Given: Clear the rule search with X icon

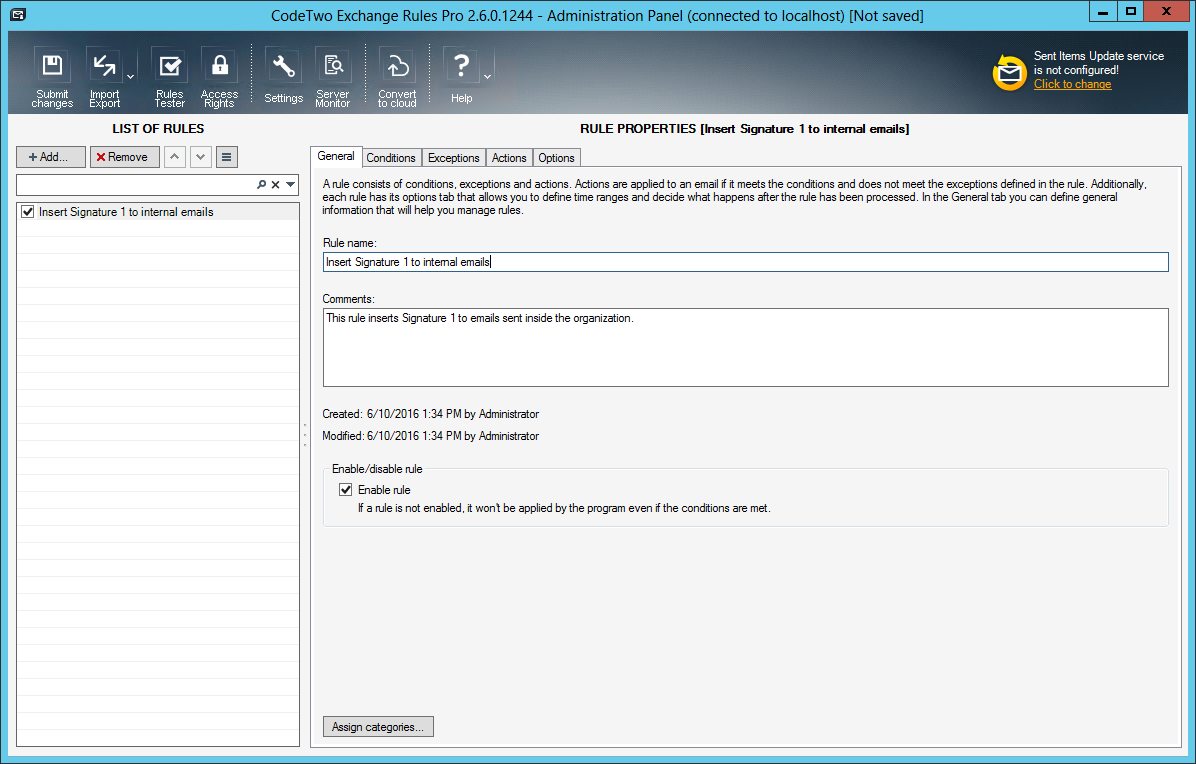Looking at the screenshot, I should [x=275, y=185].
